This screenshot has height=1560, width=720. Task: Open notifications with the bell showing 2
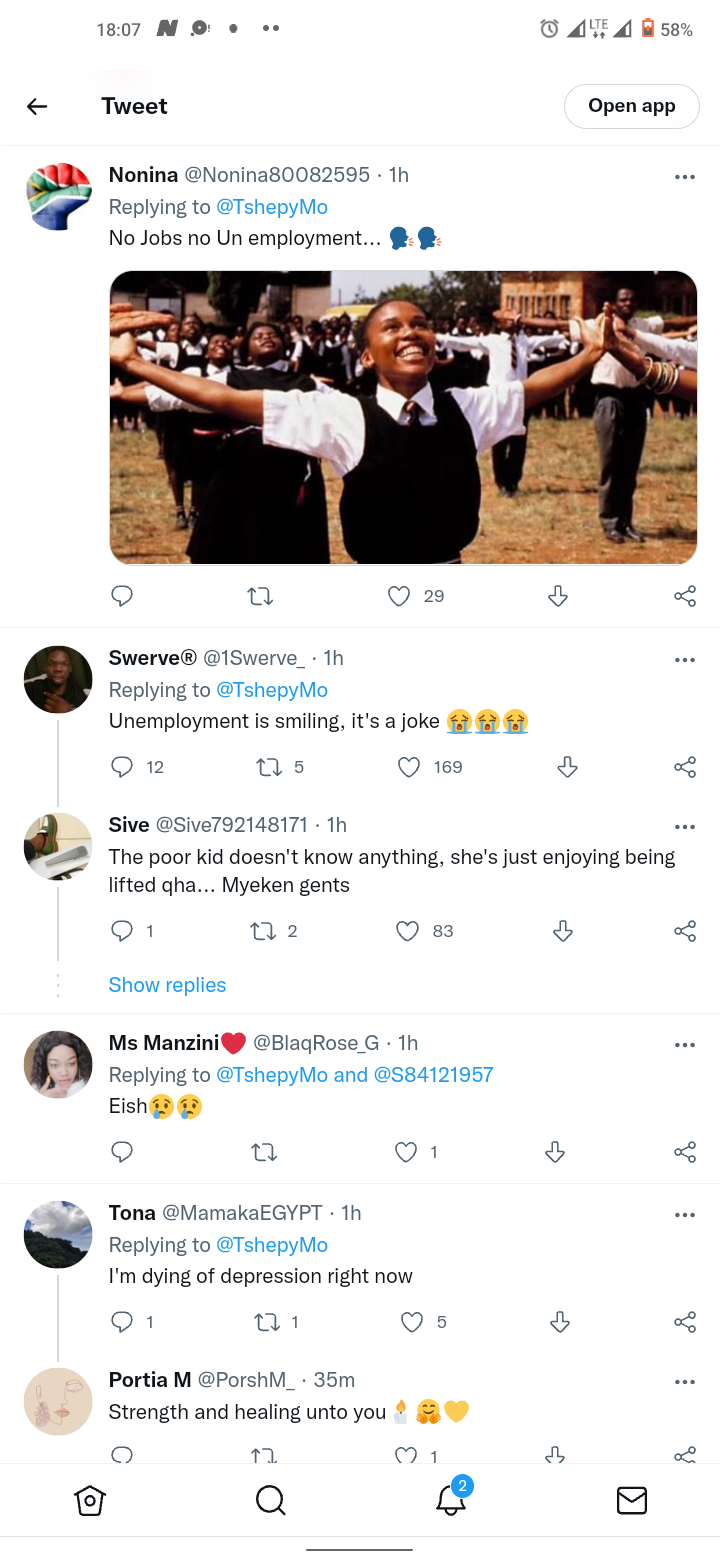click(451, 1498)
